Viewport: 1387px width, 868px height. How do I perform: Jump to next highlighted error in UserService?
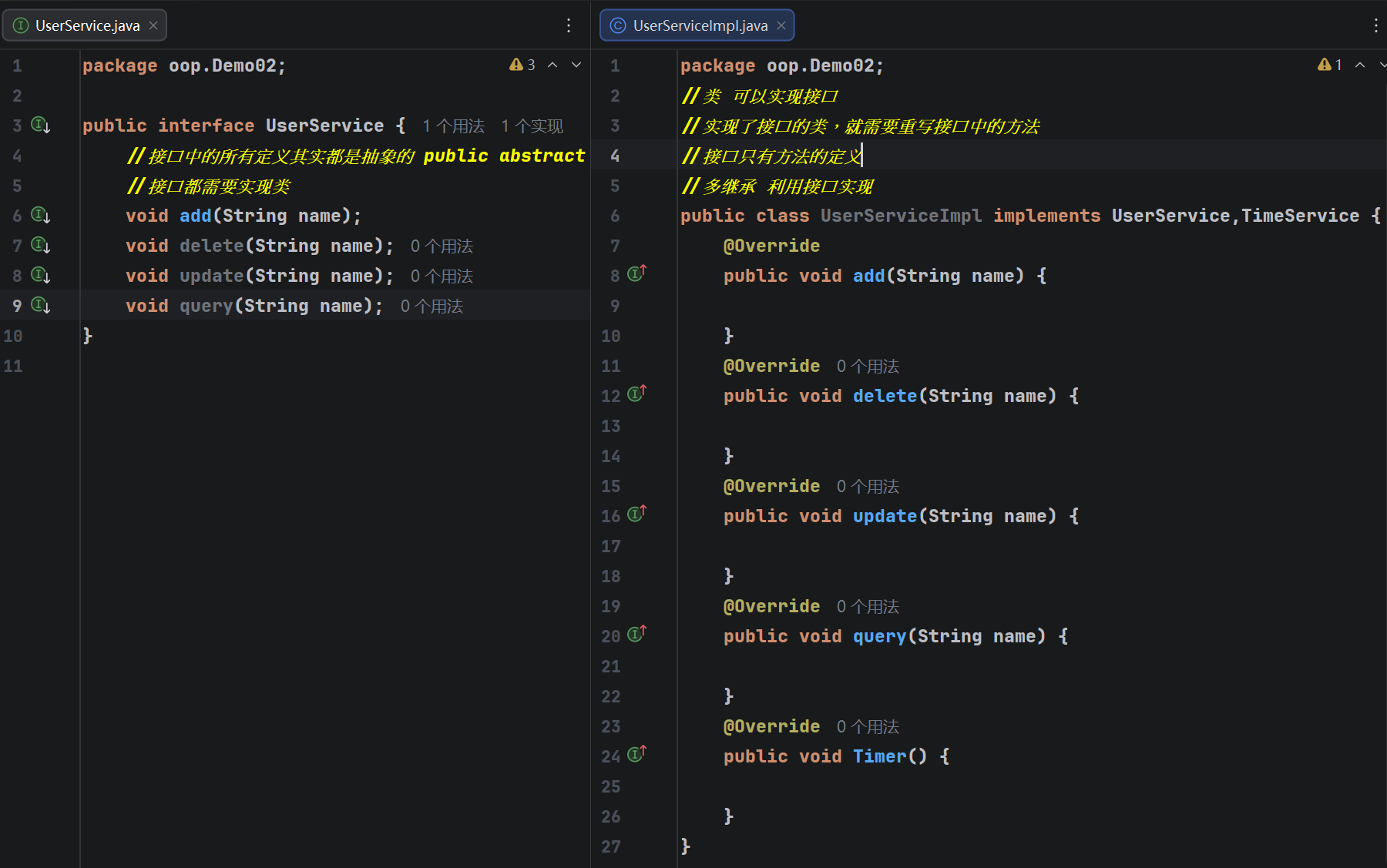[x=576, y=65]
